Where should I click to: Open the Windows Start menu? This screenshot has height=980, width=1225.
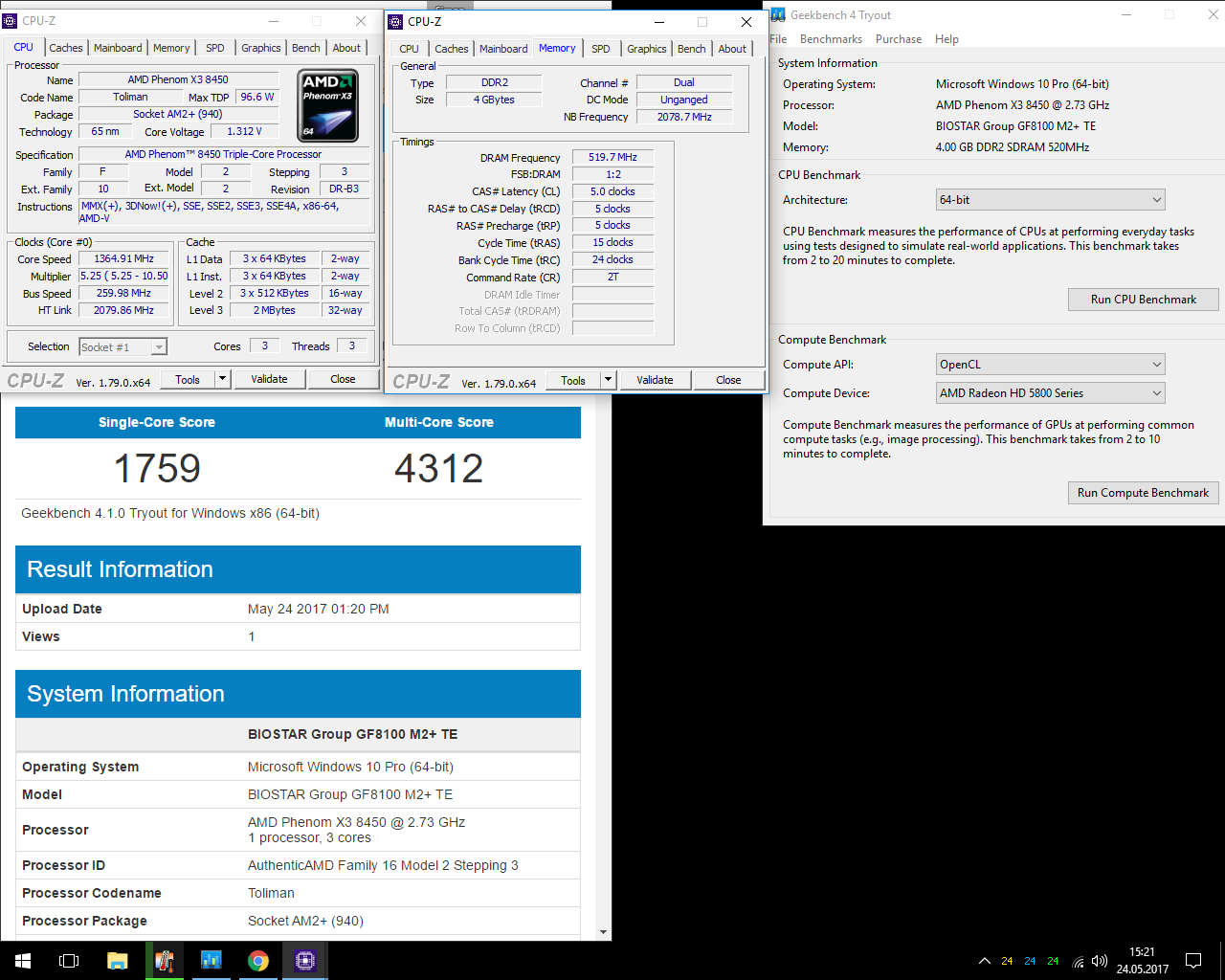click(x=23, y=961)
